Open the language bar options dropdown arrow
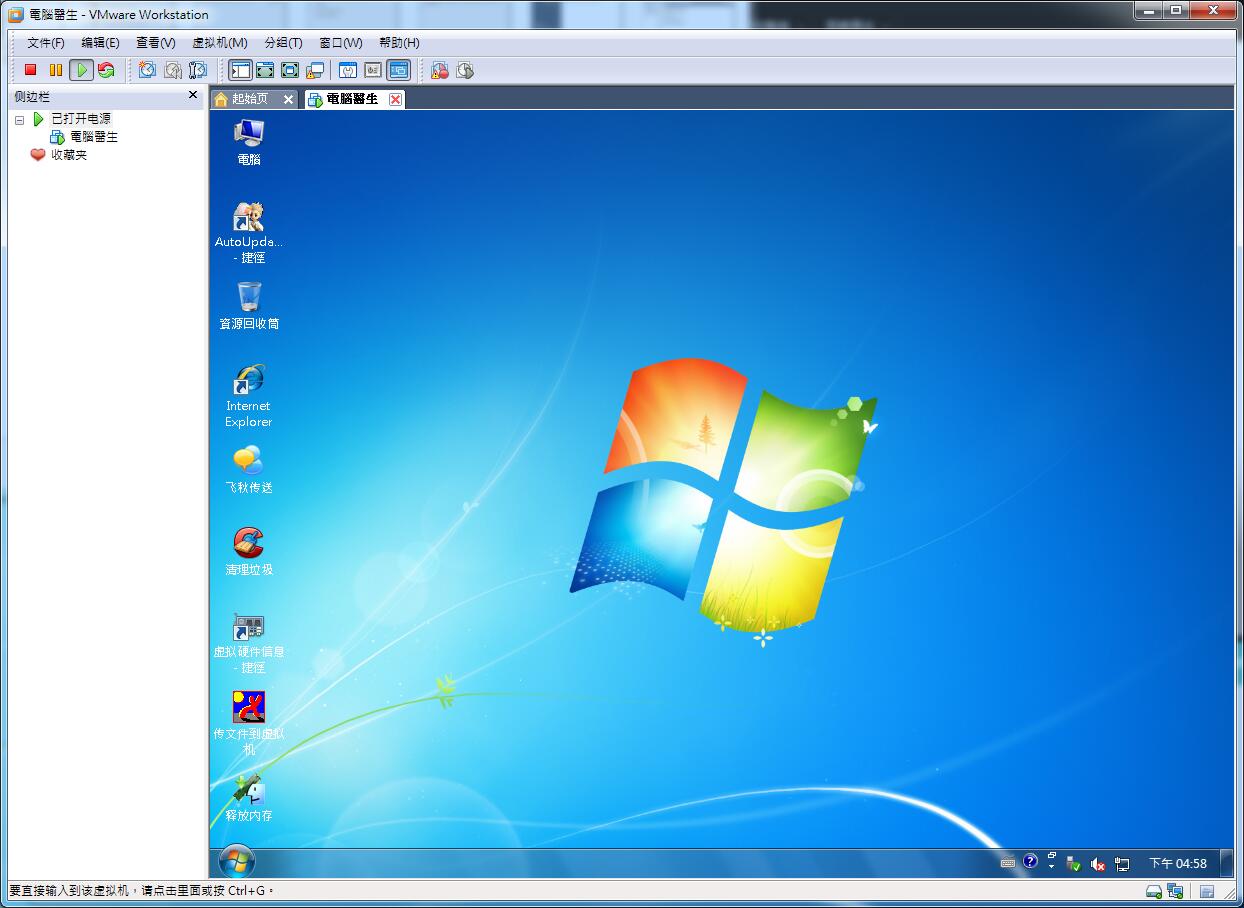Image resolution: width=1244 pixels, height=908 pixels. point(1051,867)
